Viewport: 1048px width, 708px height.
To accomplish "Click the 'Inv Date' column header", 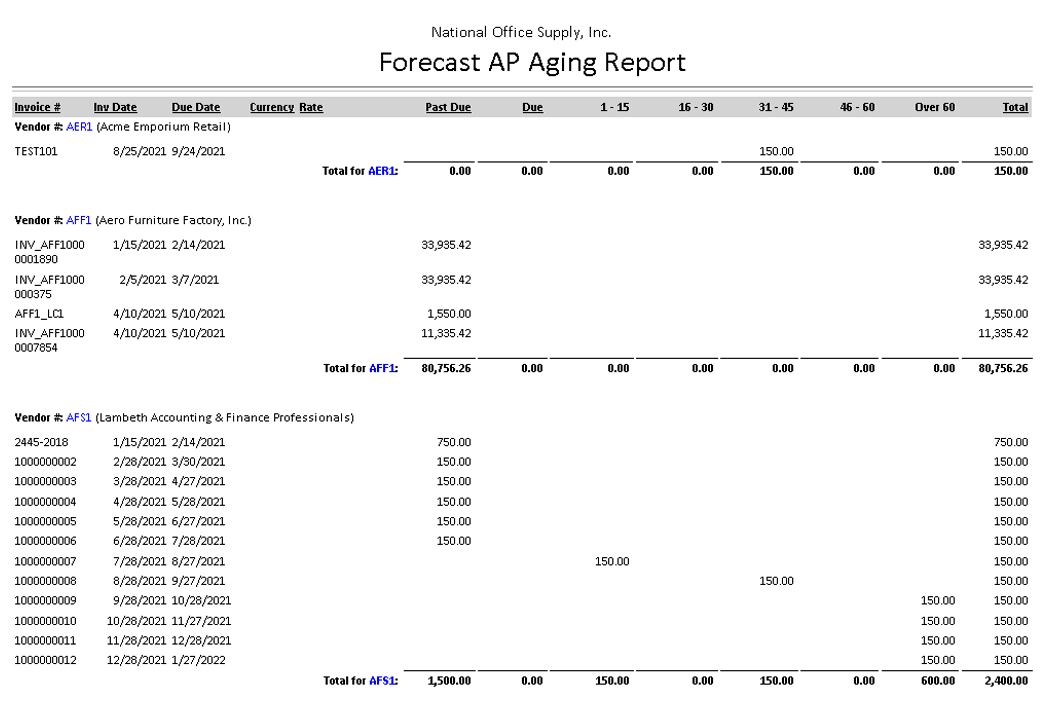I will coord(115,107).
